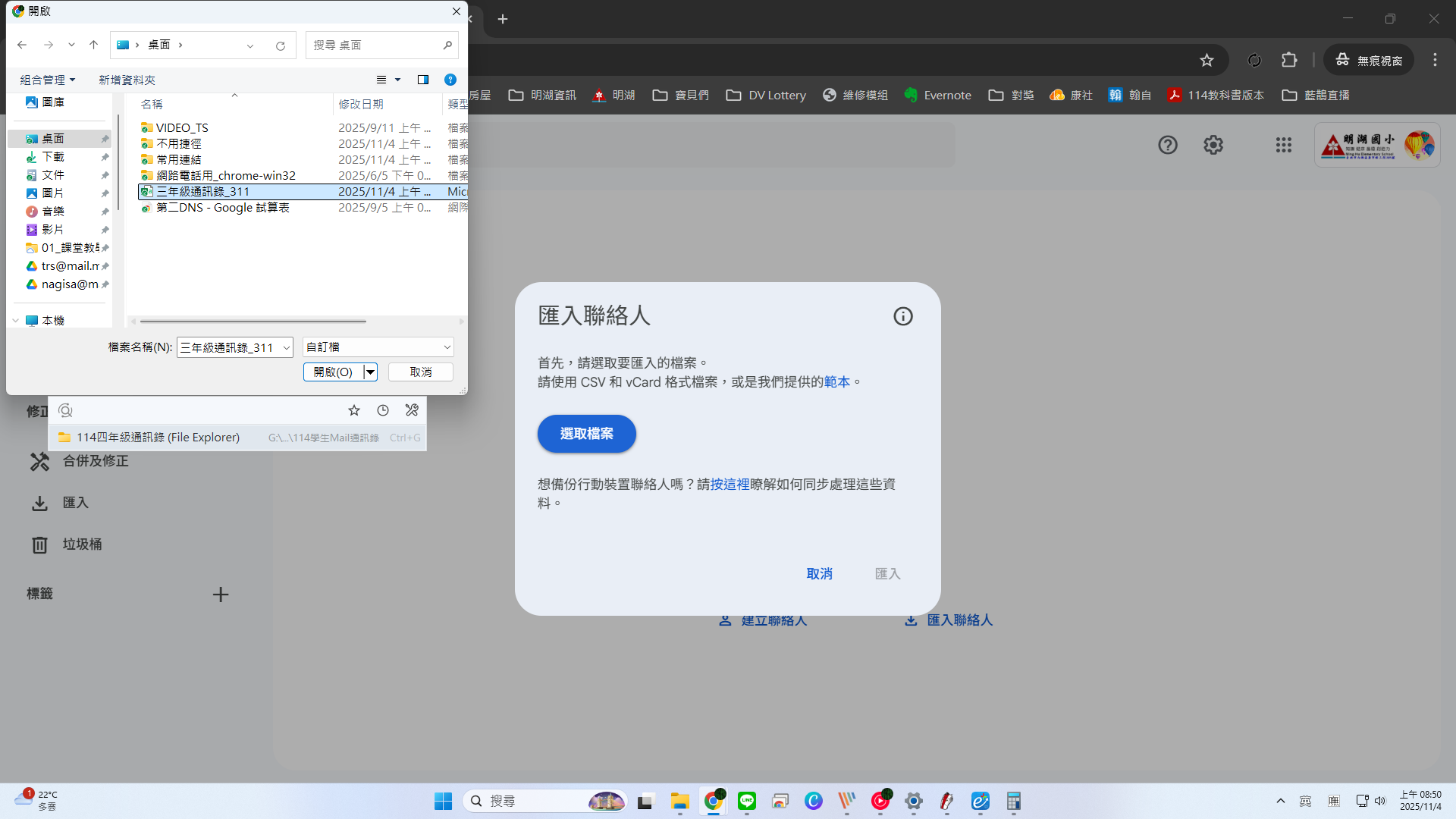The height and width of the screenshot is (819, 1456).
Task: Open the settings gear icon in Contacts
Action: [x=1213, y=145]
